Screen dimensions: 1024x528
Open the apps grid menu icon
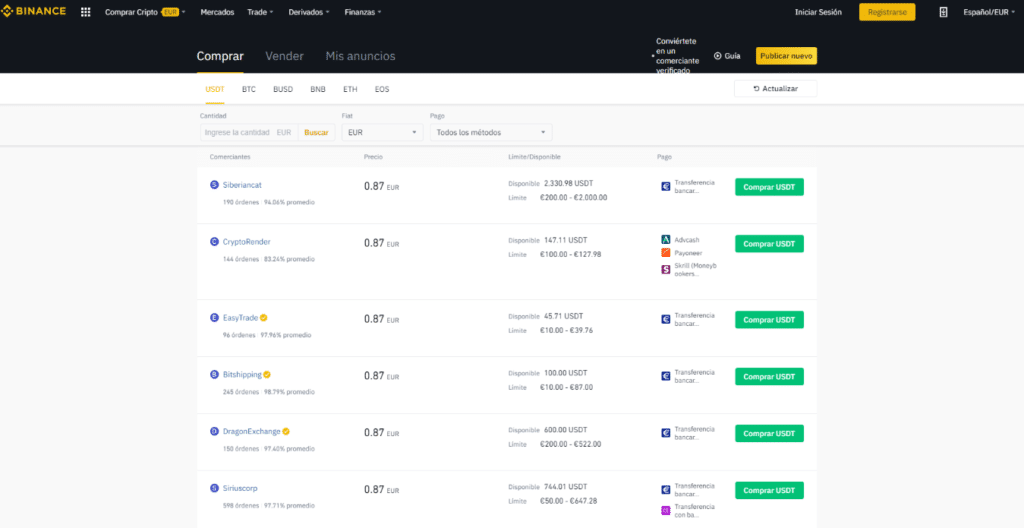pos(86,12)
